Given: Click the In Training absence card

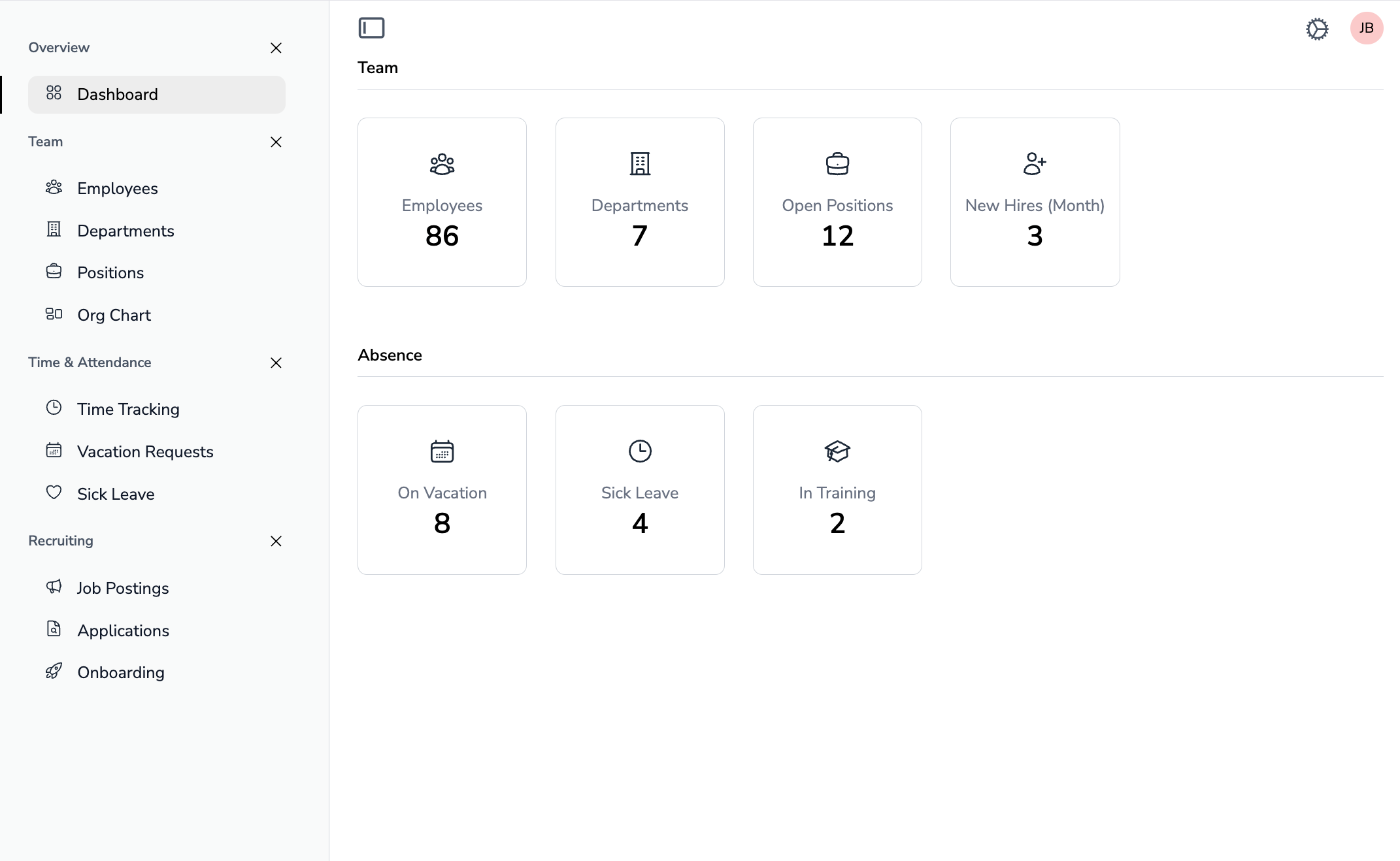Looking at the screenshot, I should point(837,490).
